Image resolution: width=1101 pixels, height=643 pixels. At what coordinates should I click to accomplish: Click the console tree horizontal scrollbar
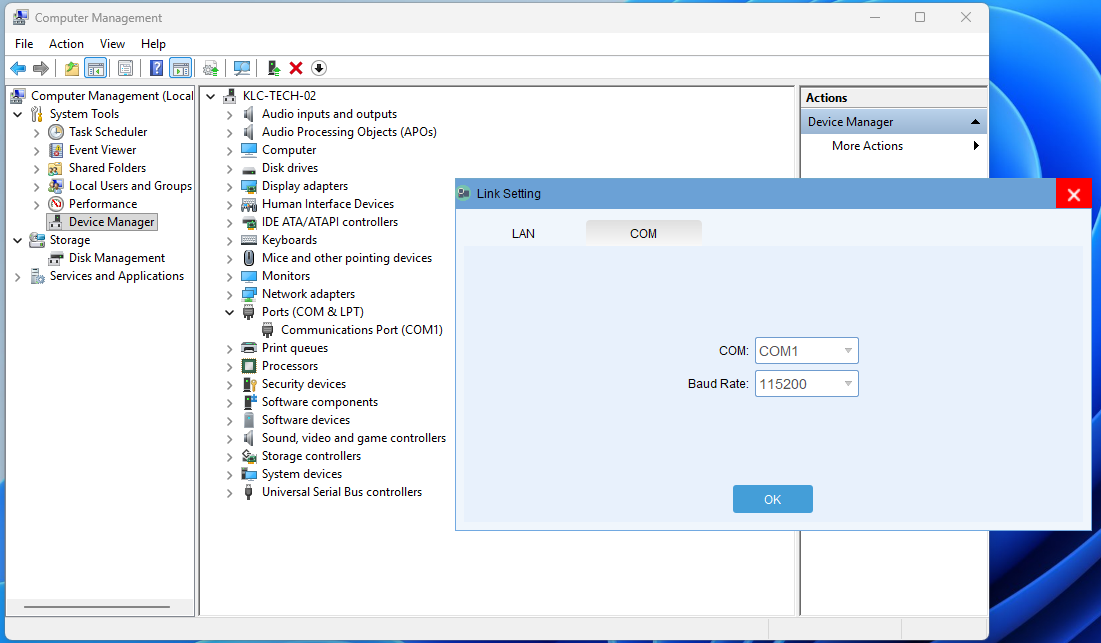tap(97, 607)
